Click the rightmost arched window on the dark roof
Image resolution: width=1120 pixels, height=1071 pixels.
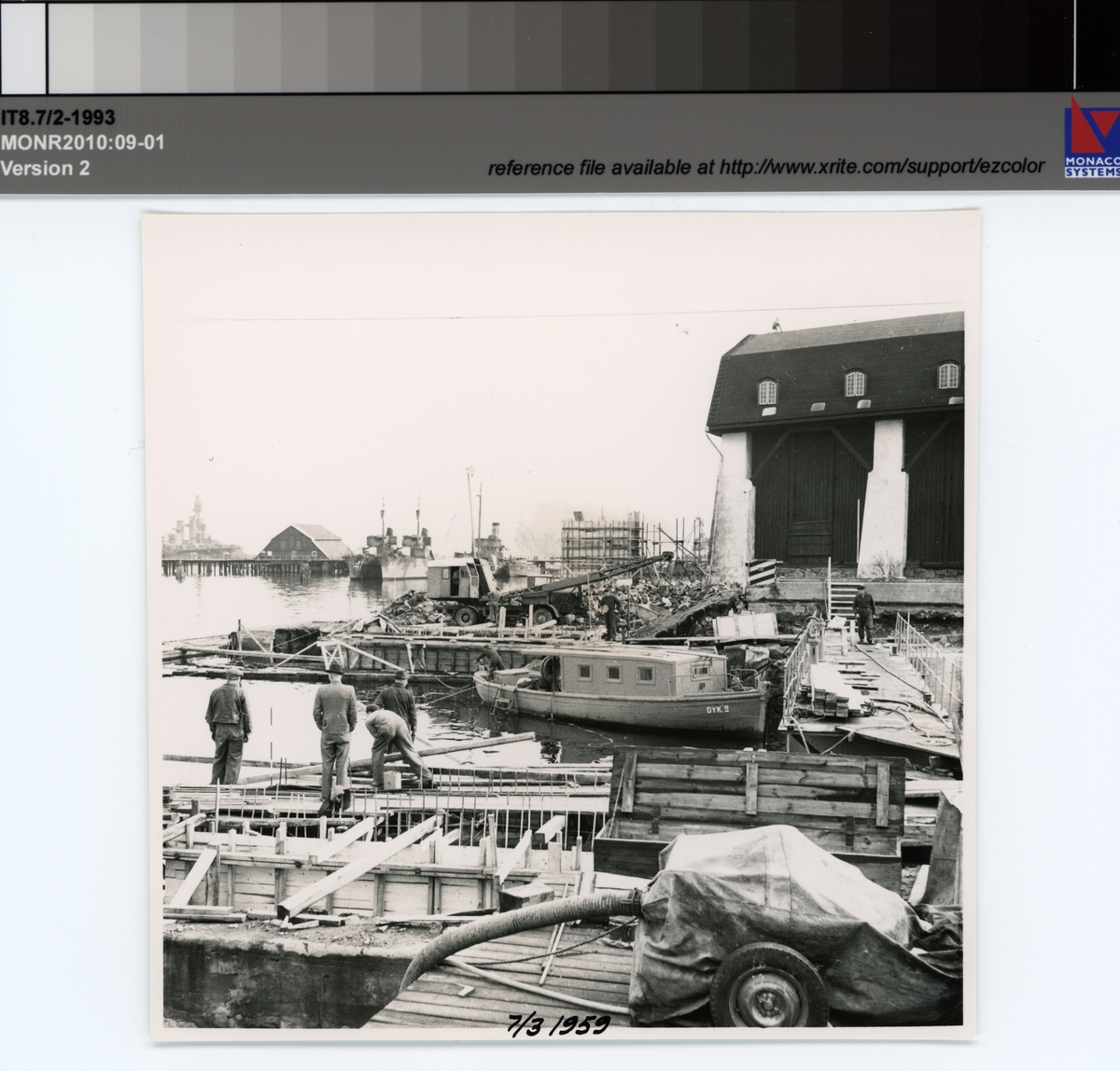point(947,375)
